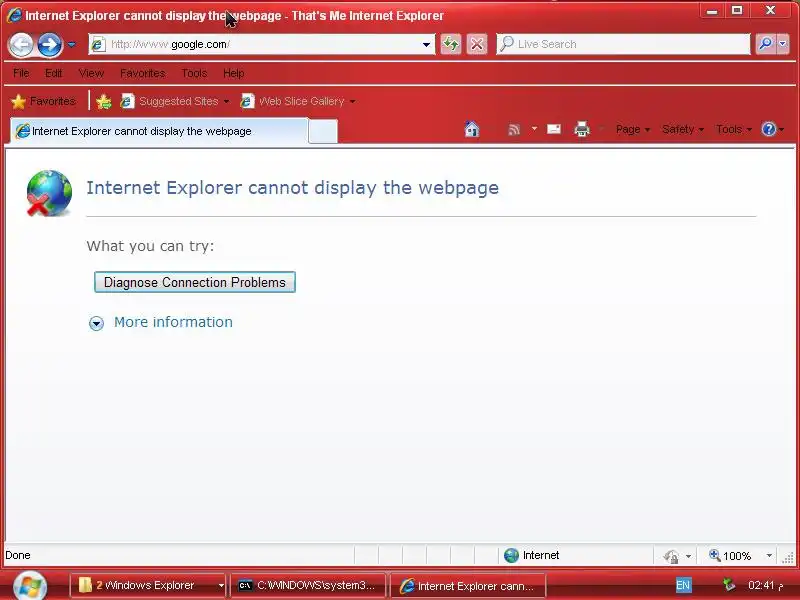Click the network tray icon
This screenshot has width=800, height=600.
coord(729,585)
